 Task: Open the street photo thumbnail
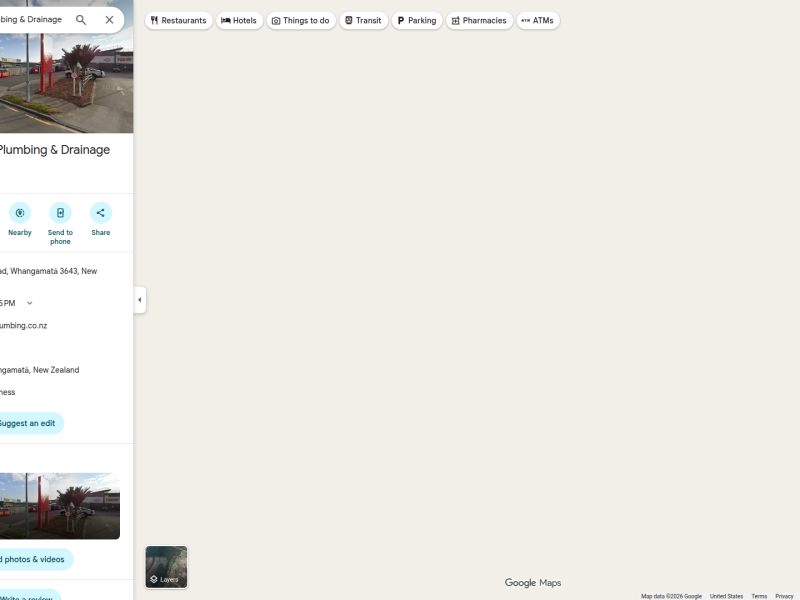coord(58,506)
